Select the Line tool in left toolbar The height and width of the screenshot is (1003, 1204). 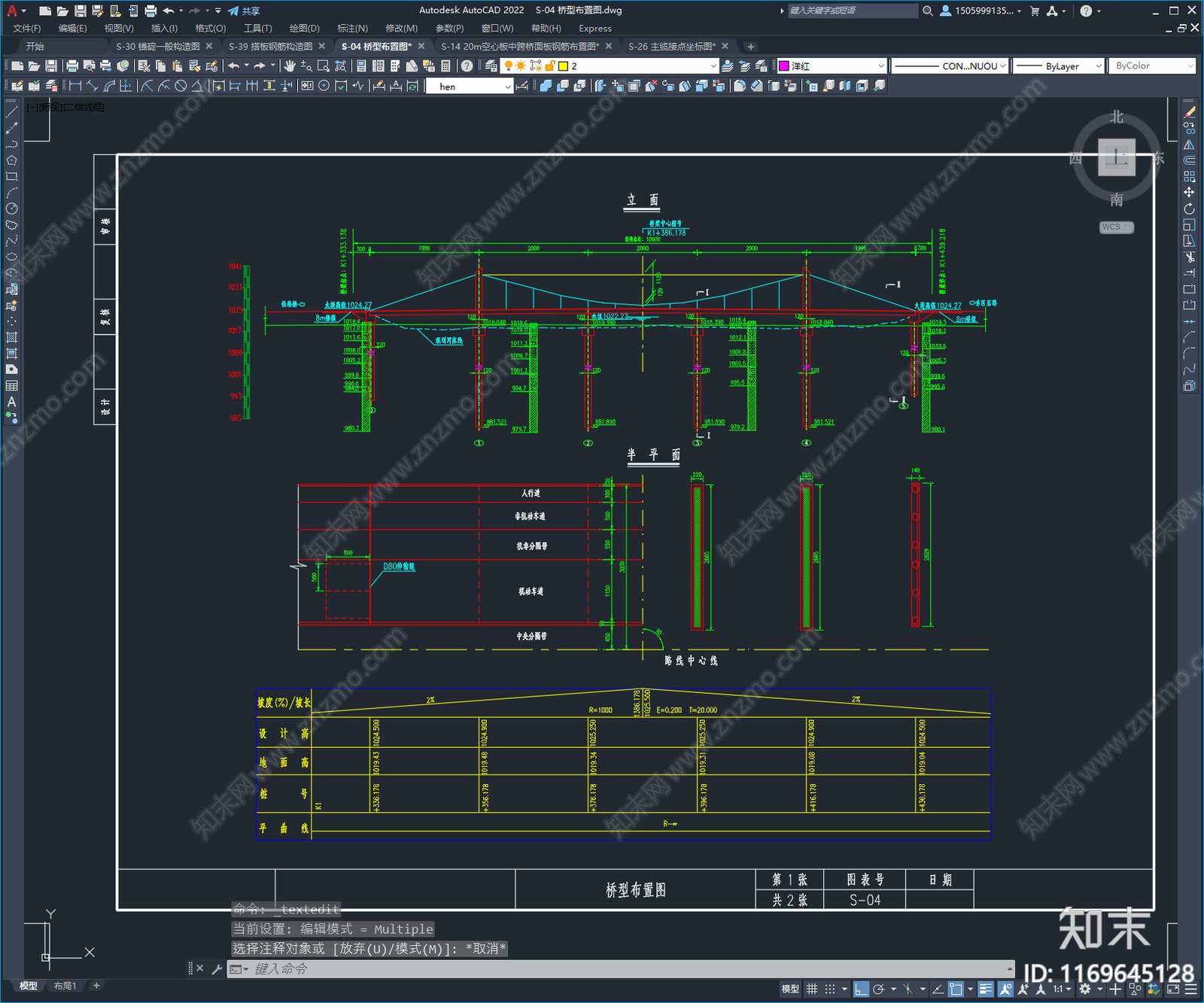click(11, 112)
